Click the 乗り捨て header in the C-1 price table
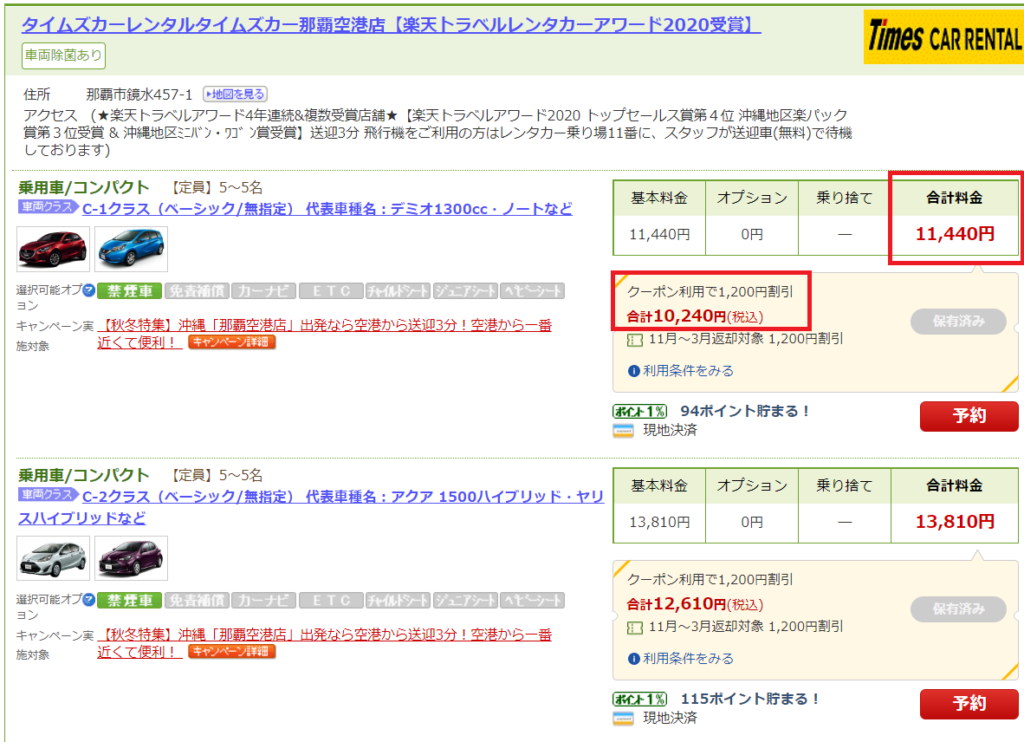The image size is (1024, 742). click(x=844, y=198)
